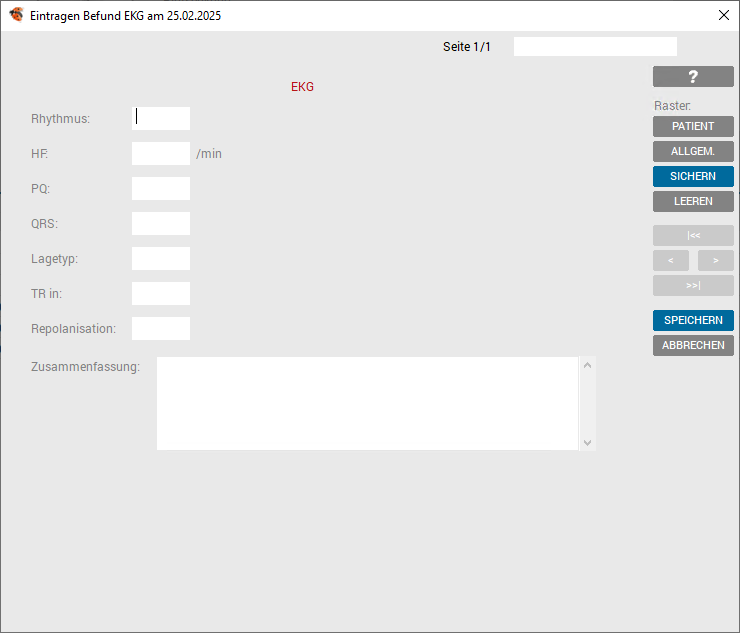Screen dimensions: 740x633
Task: Click the field beside Seite 1/1
Action: point(595,47)
